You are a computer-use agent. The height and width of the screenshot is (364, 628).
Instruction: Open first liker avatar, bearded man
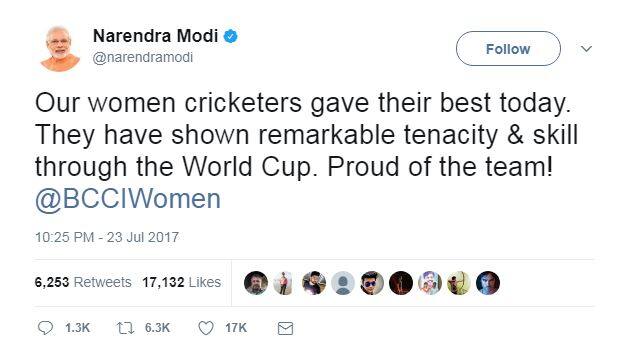[256, 283]
